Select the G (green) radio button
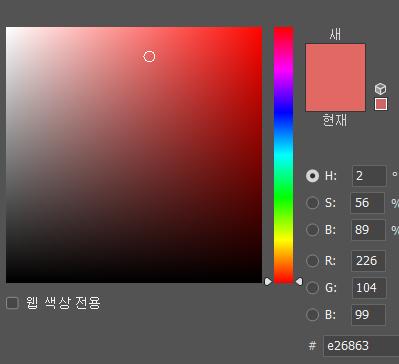Viewport: 399px width, 364px height. (x=312, y=288)
